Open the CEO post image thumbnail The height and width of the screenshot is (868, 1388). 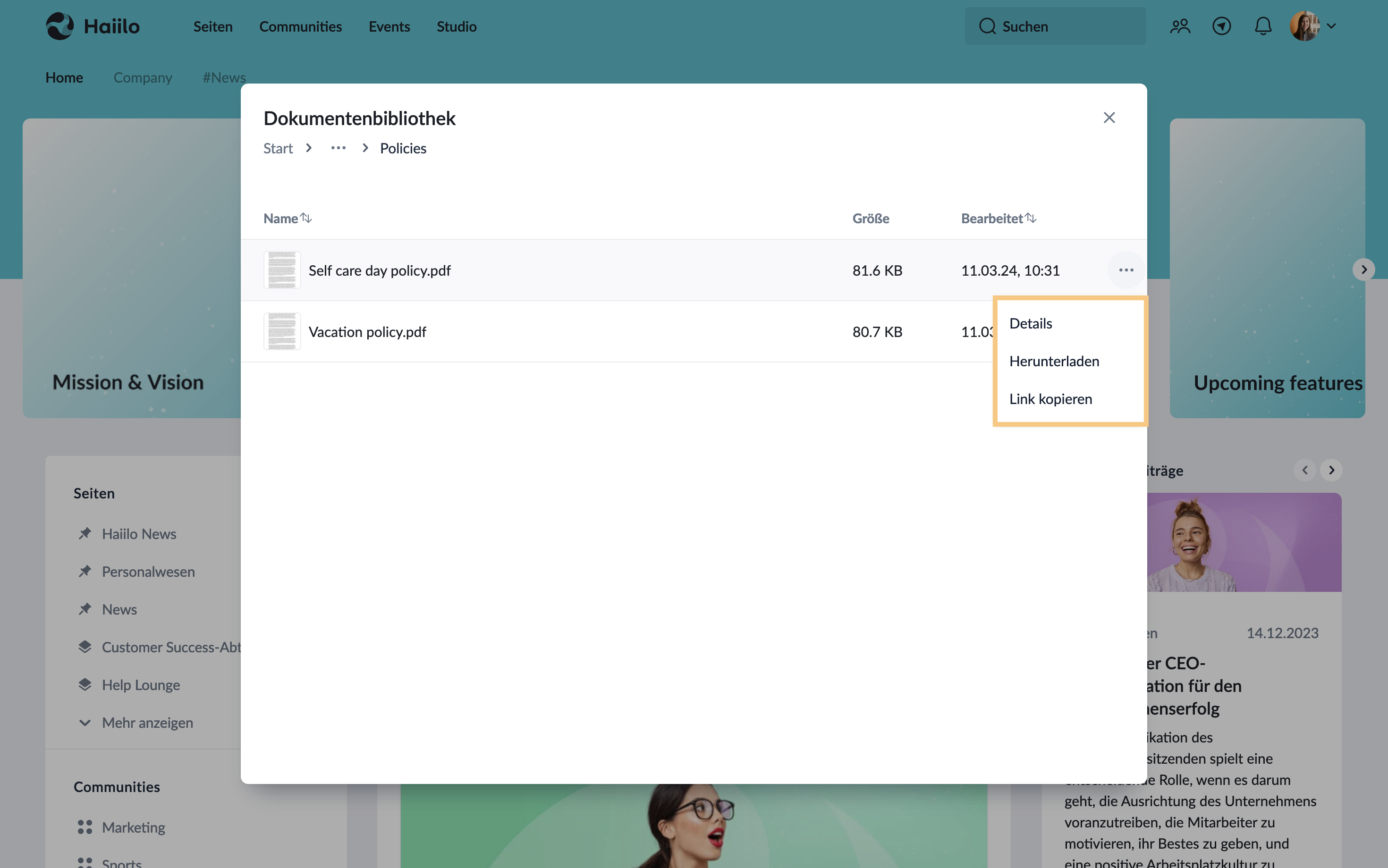click(1244, 542)
